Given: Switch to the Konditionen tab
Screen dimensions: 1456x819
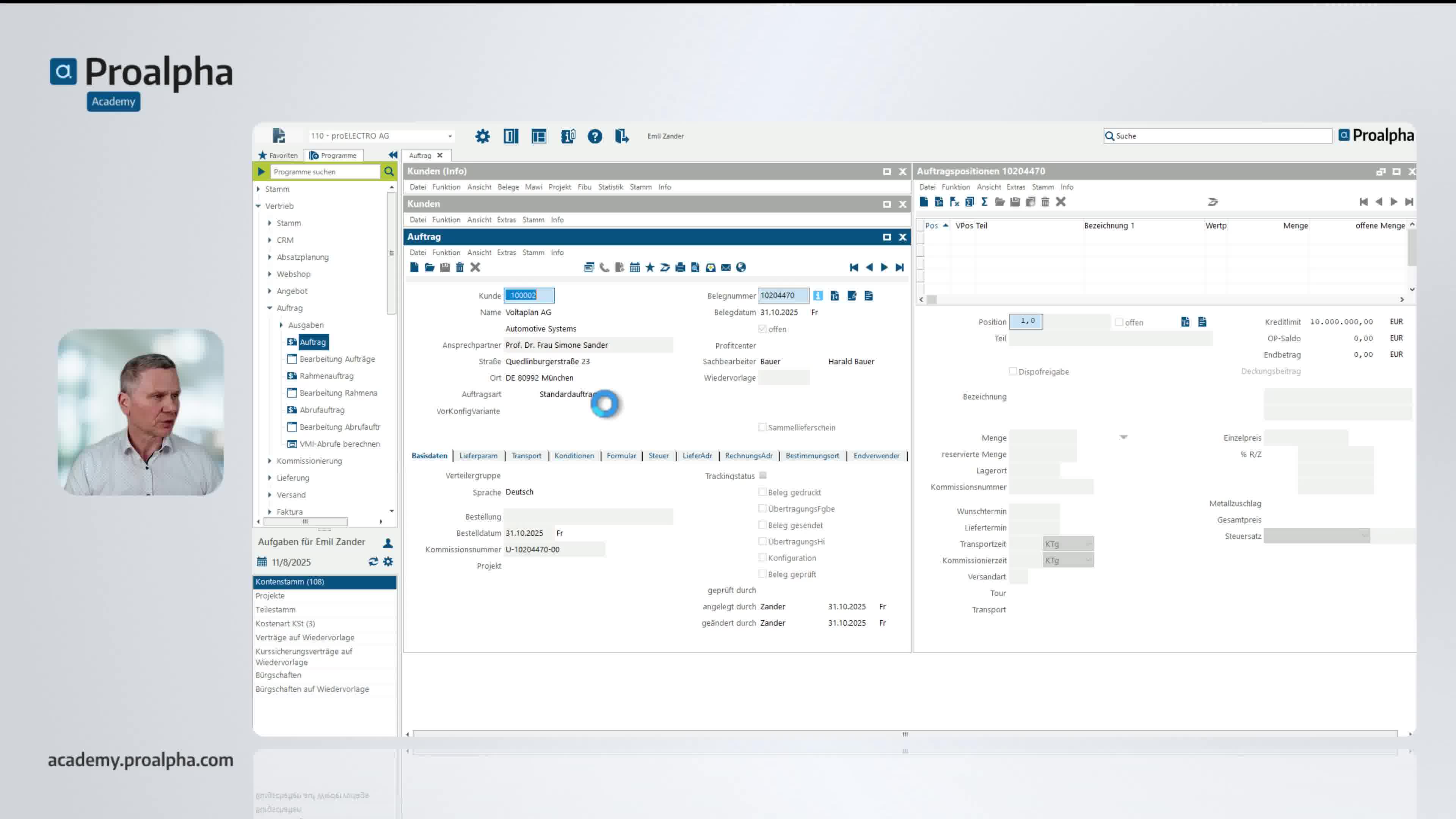Looking at the screenshot, I should [574, 455].
